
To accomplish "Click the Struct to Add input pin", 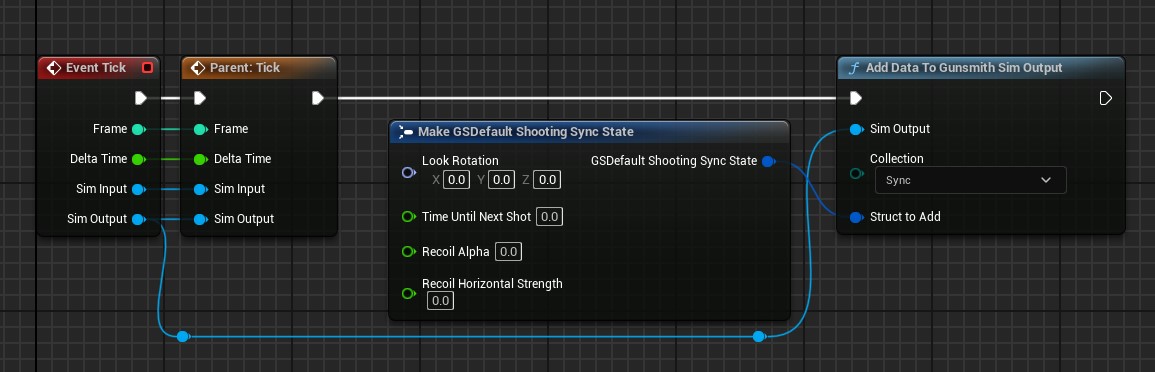I will [856, 217].
